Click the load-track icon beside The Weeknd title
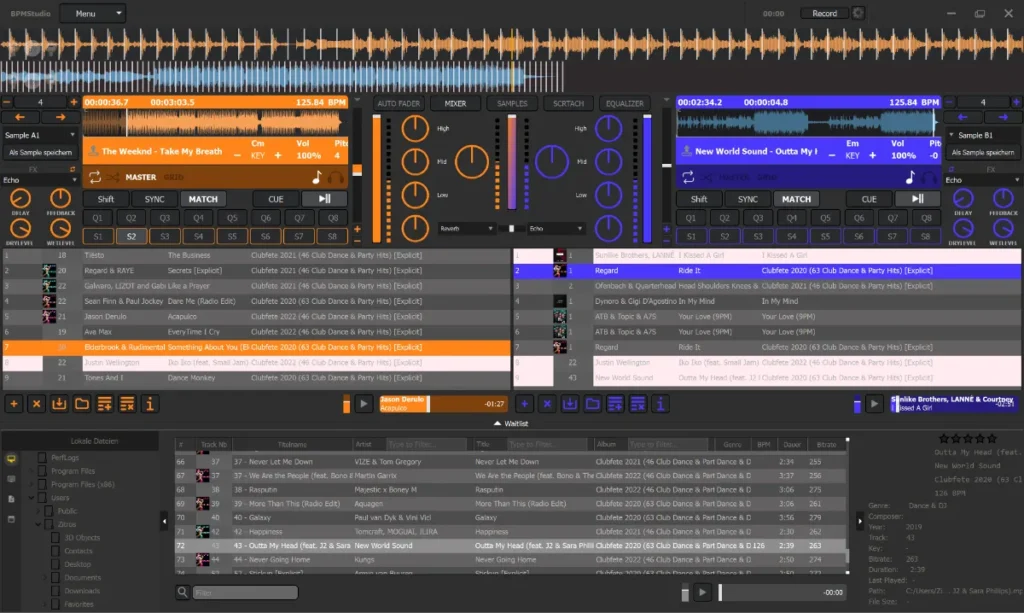Viewport: 1024px width, 613px height. click(x=93, y=151)
